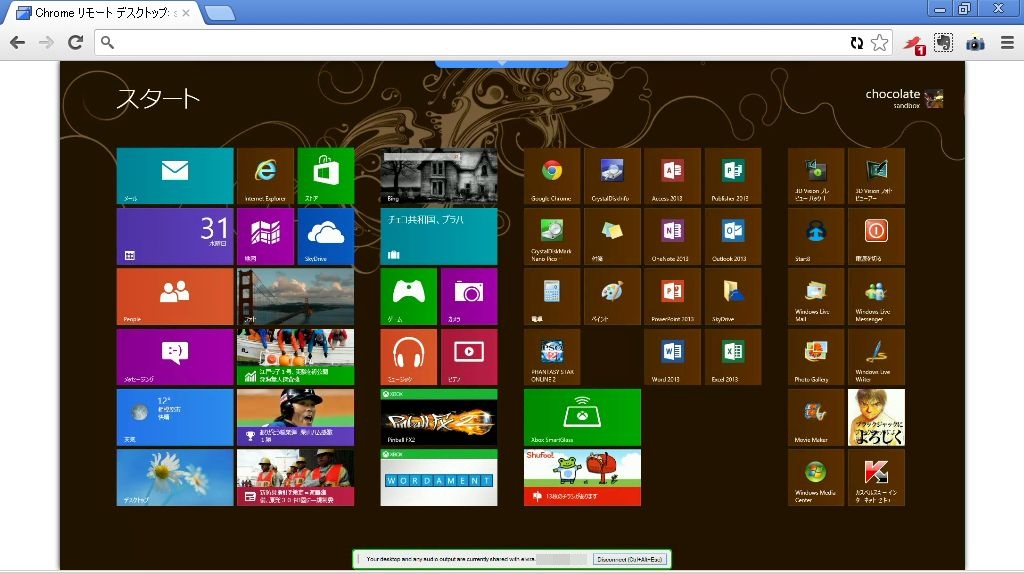Launch the Access 2013 tile
This screenshot has width=1024, height=574.
[x=672, y=176]
